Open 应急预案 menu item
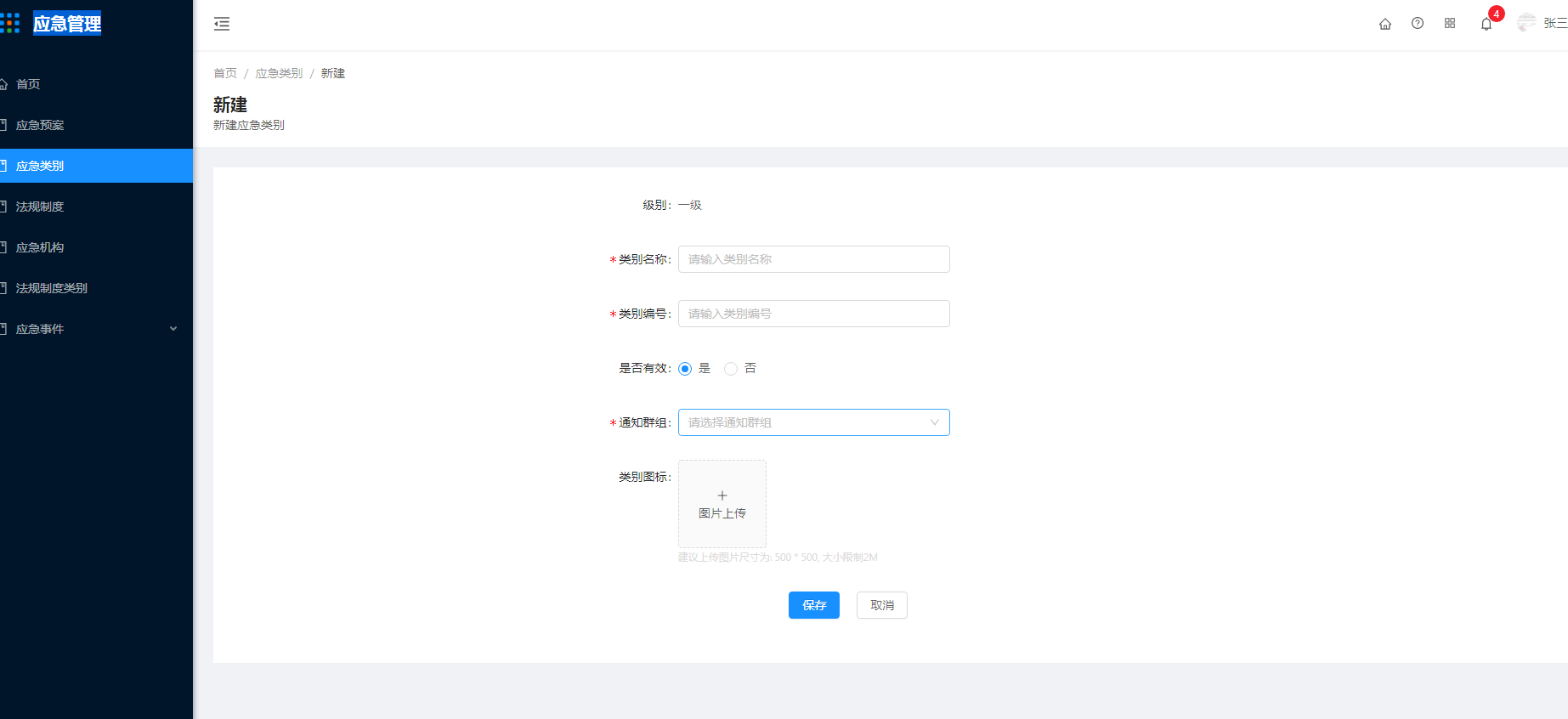The height and width of the screenshot is (719, 1568). (x=96, y=125)
